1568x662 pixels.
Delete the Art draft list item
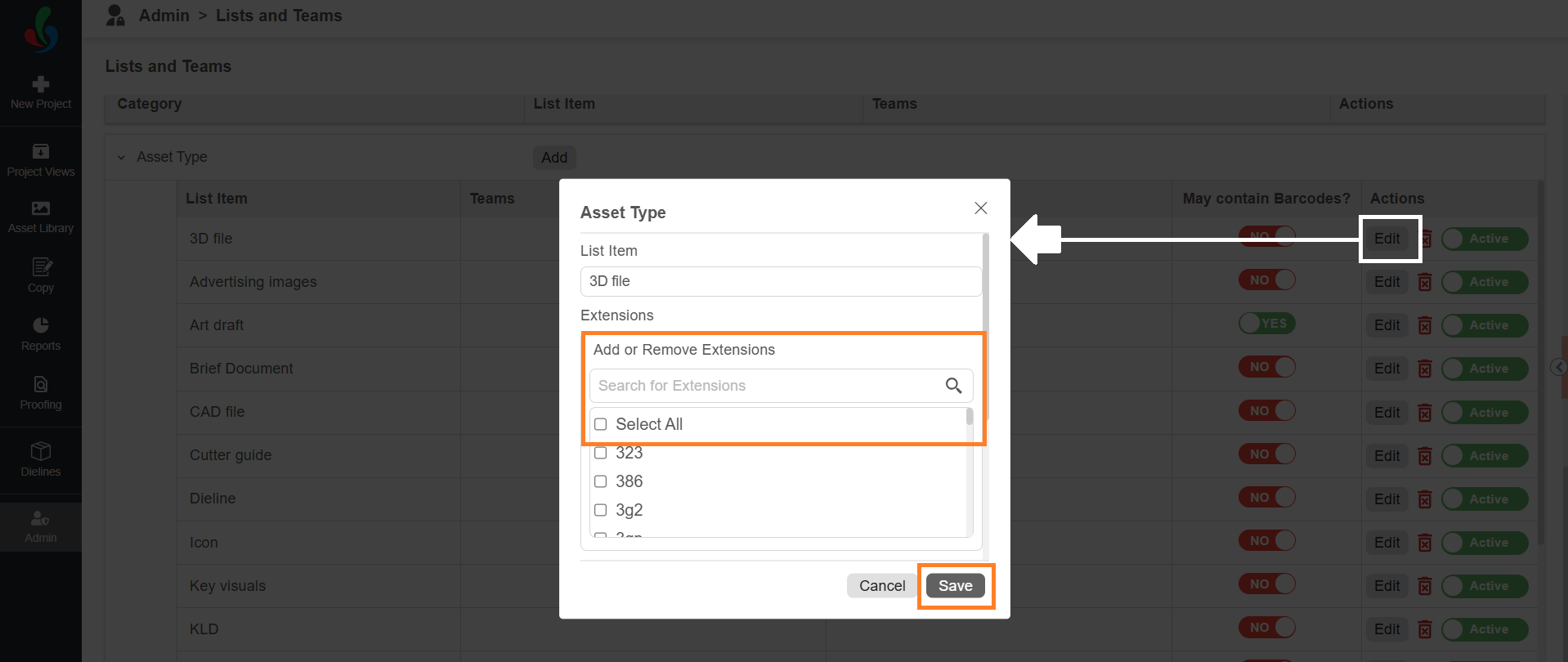(x=1425, y=325)
